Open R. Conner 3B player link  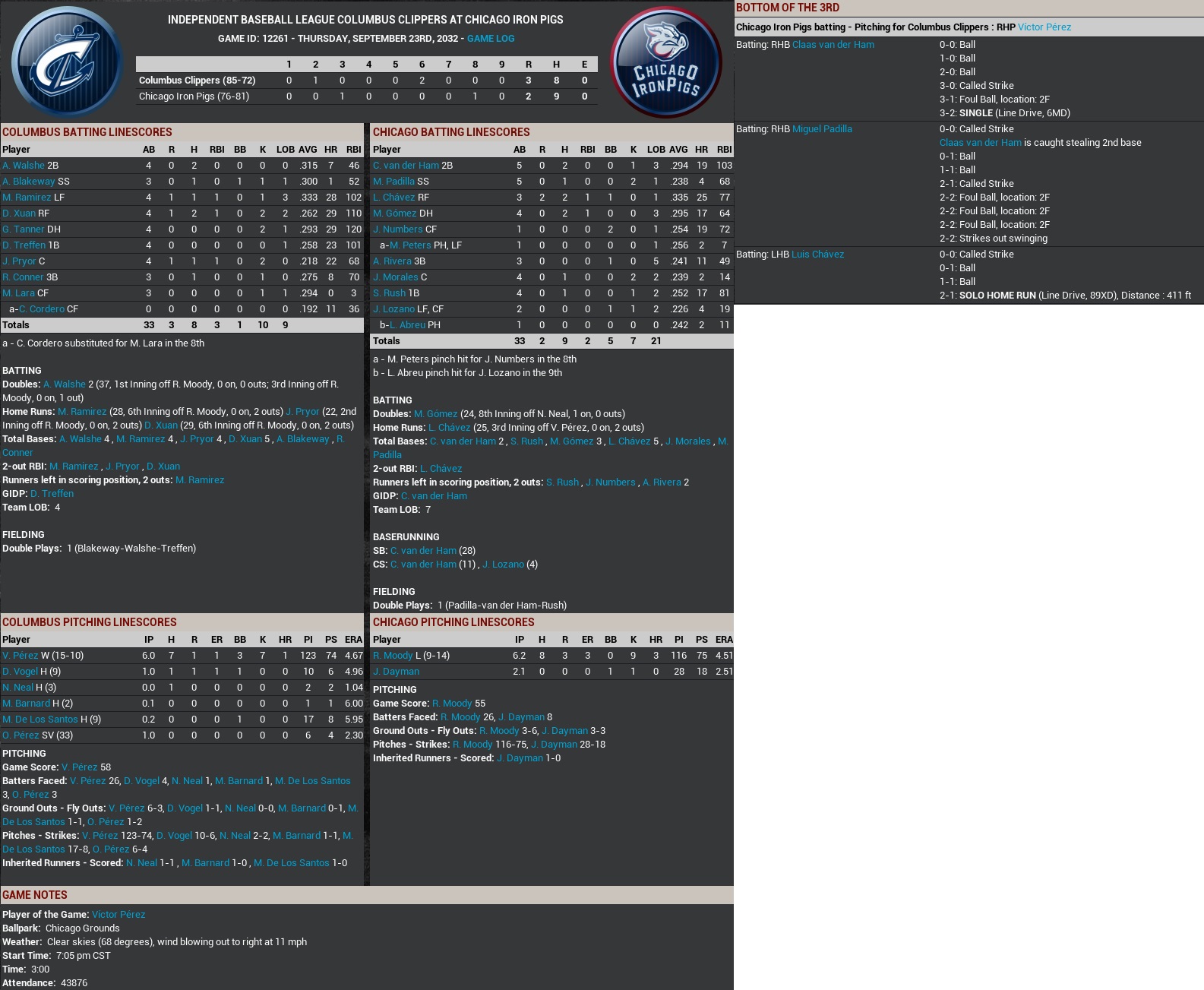click(24, 277)
